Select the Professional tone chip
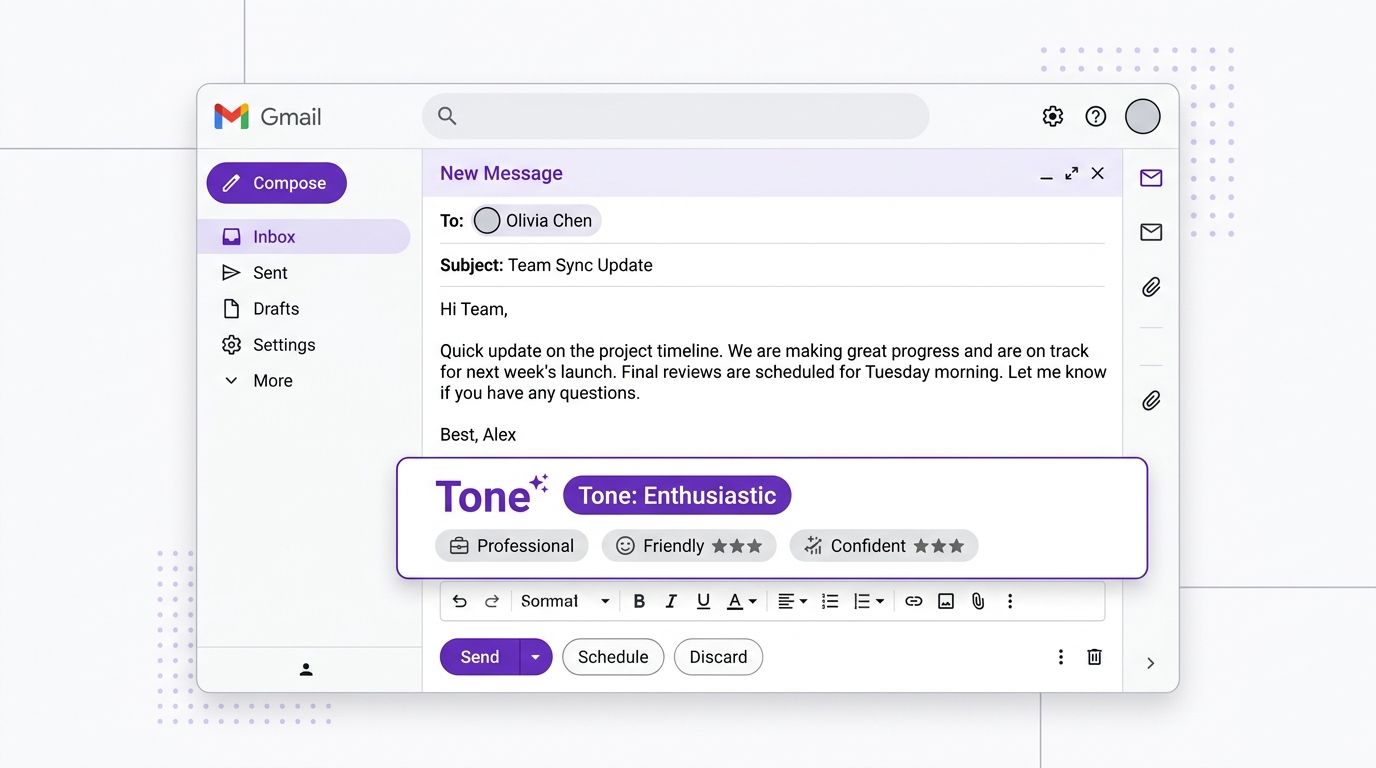Screen dimensions: 1376x768 512,546
